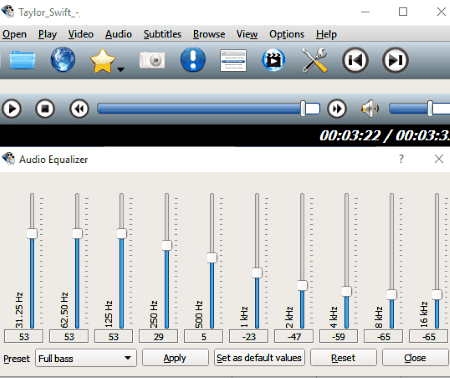Start playback with the play button
This screenshot has width=450, height=378.
click(x=12, y=109)
